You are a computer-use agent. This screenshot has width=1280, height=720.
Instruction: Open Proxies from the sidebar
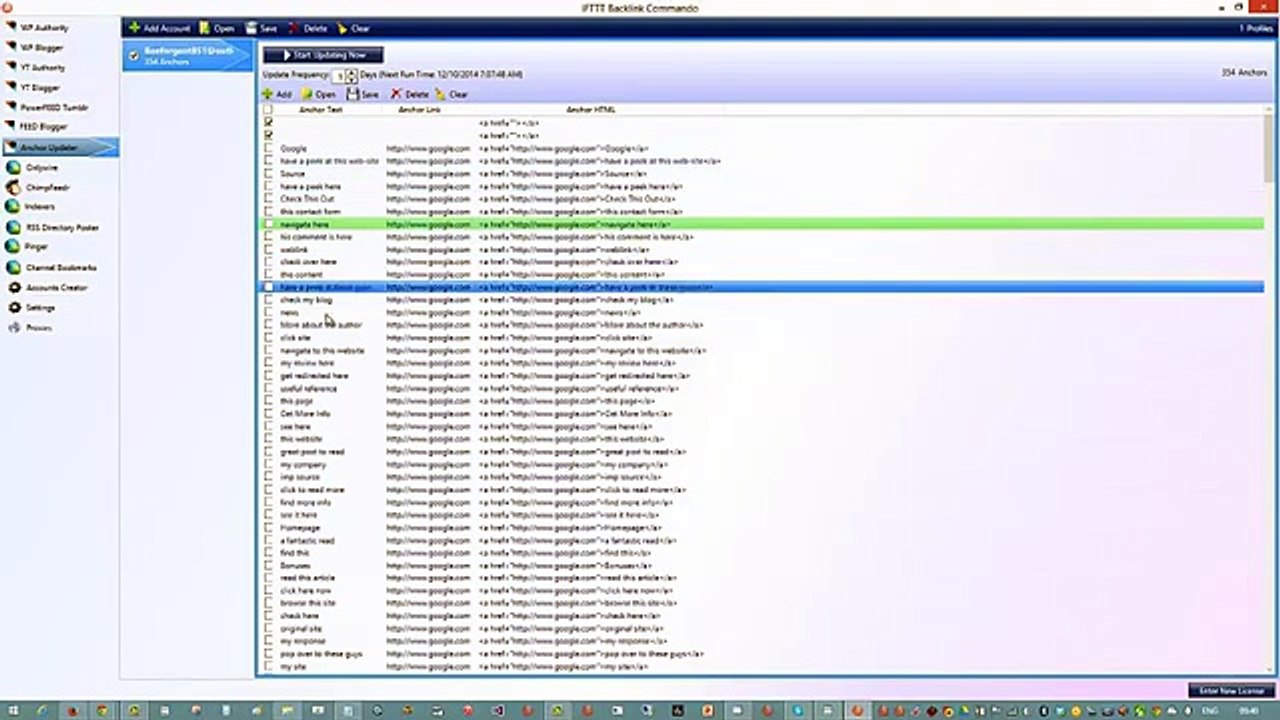(38, 327)
